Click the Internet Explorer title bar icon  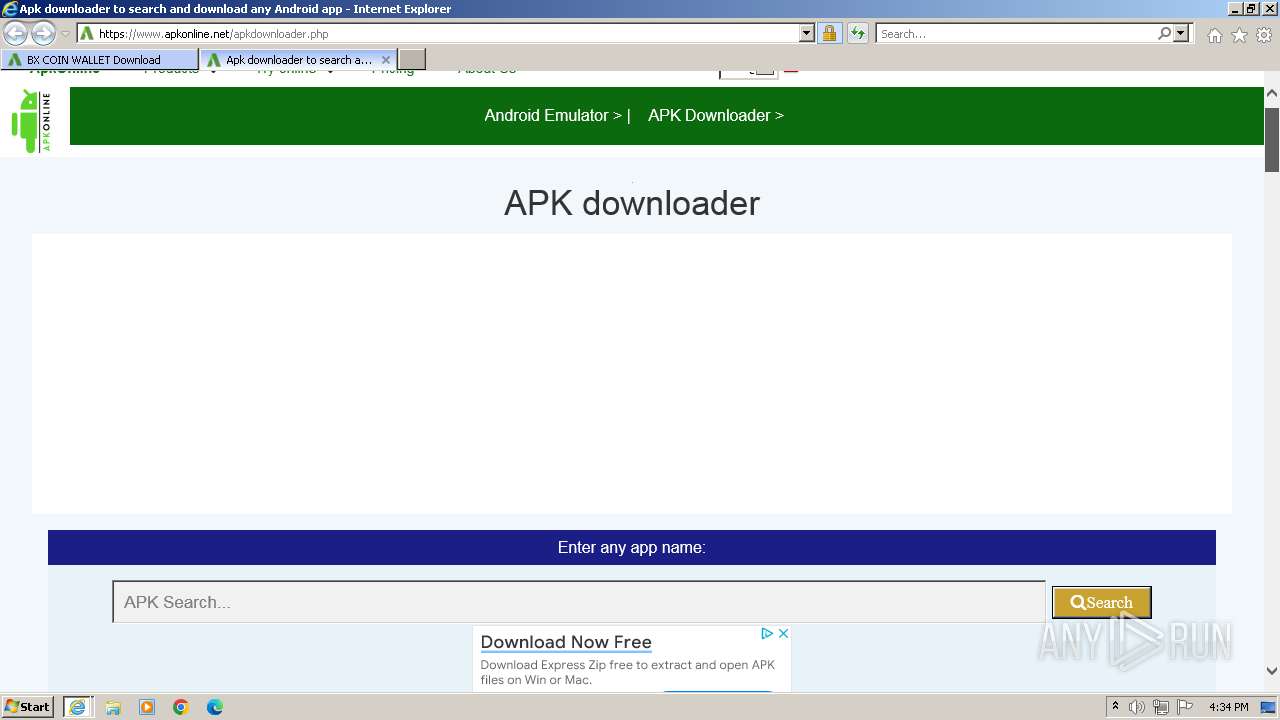point(10,9)
